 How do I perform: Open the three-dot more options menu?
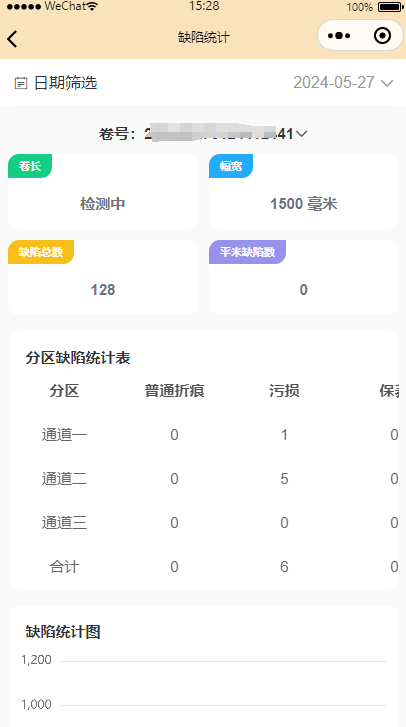point(339,36)
